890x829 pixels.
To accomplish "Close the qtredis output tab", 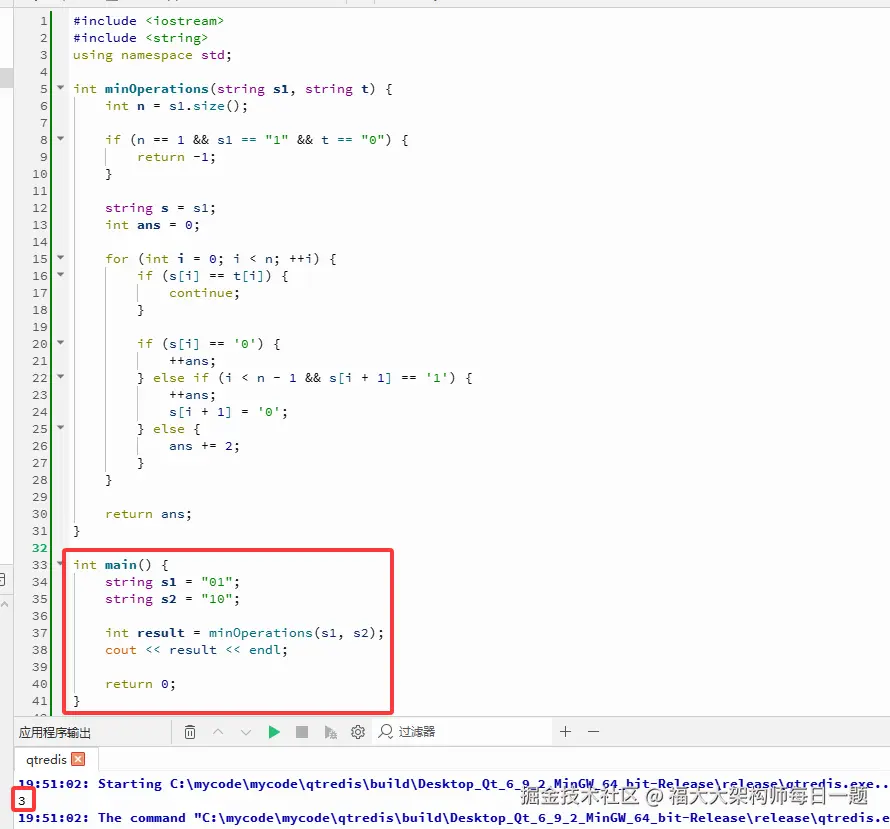I will click(78, 759).
